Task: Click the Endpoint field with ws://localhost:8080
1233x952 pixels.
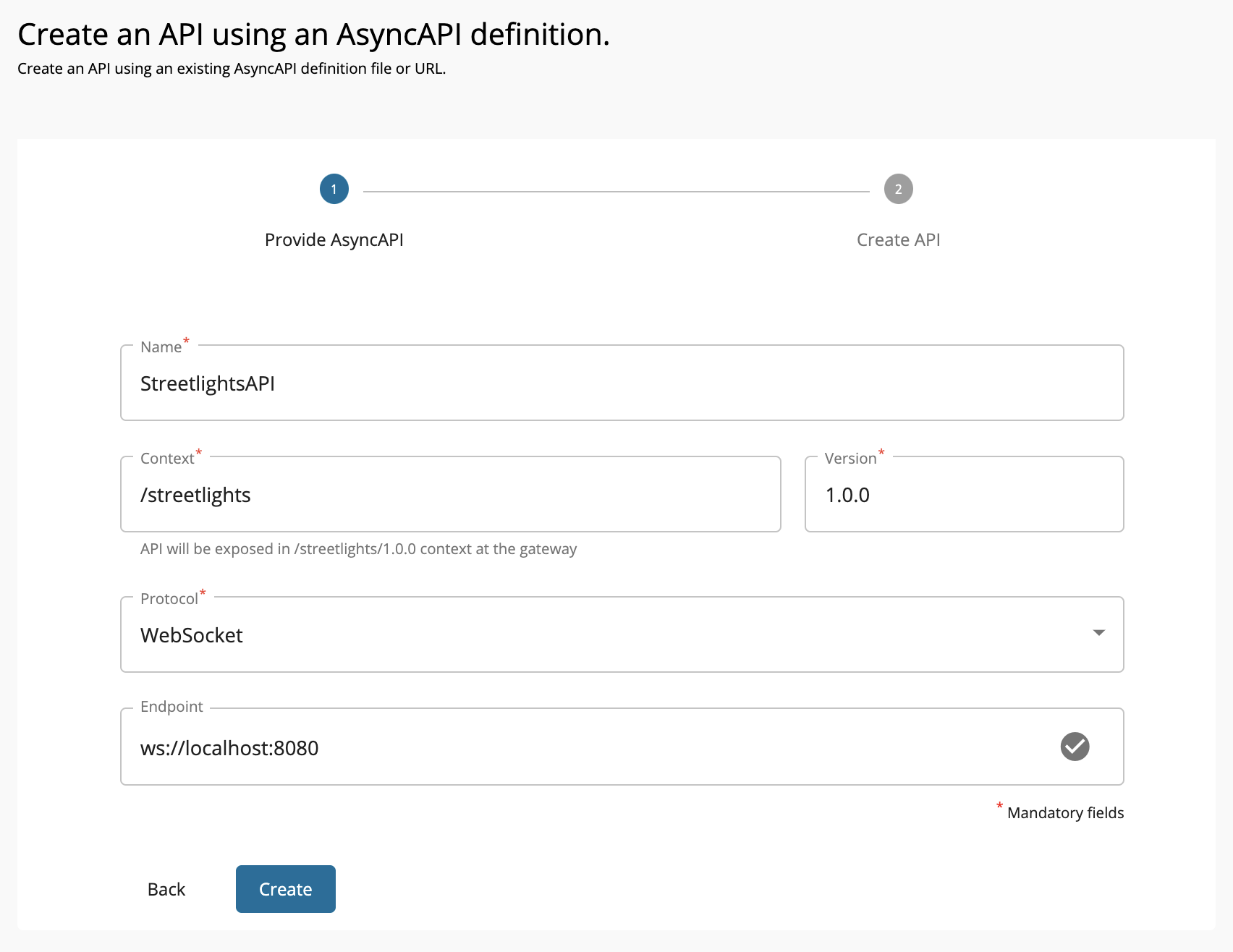Action: point(586,748)
